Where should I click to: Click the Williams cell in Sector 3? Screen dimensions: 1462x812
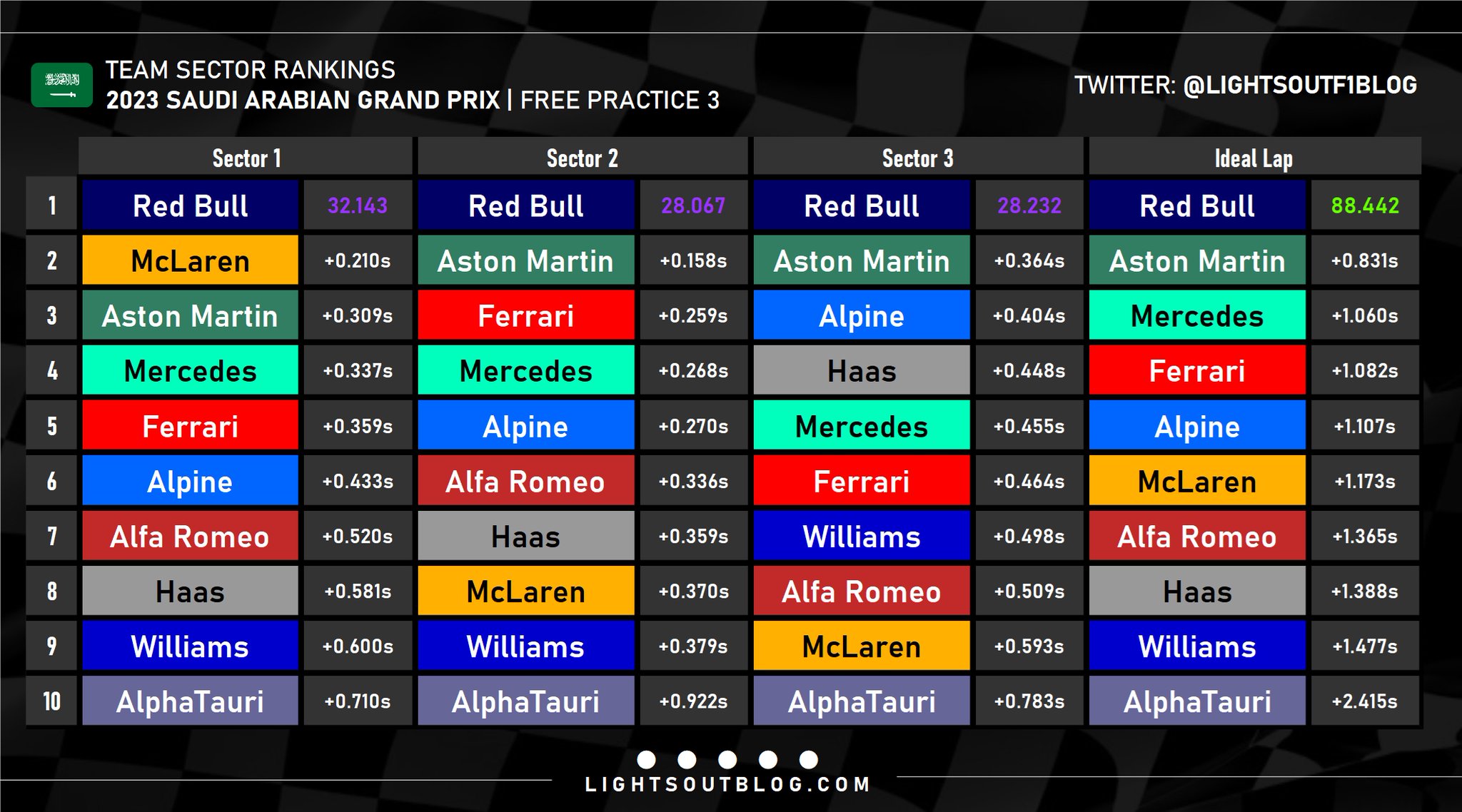pos(861,536)
